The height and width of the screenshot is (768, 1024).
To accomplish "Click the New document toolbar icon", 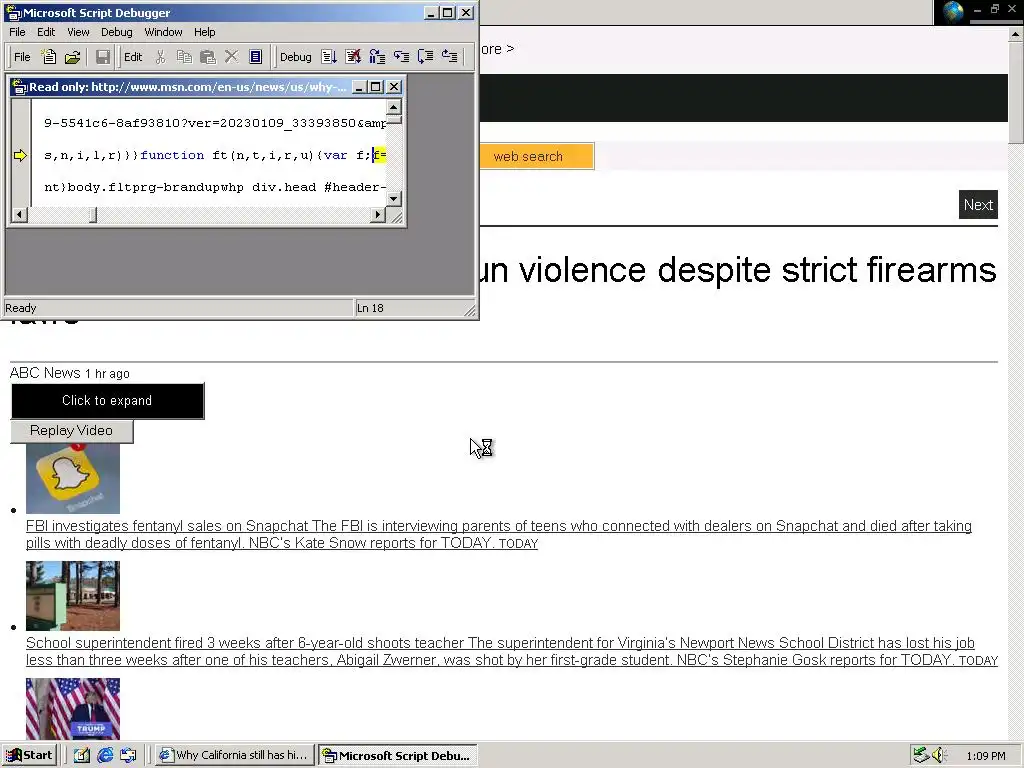I will [x=49, y=57].
